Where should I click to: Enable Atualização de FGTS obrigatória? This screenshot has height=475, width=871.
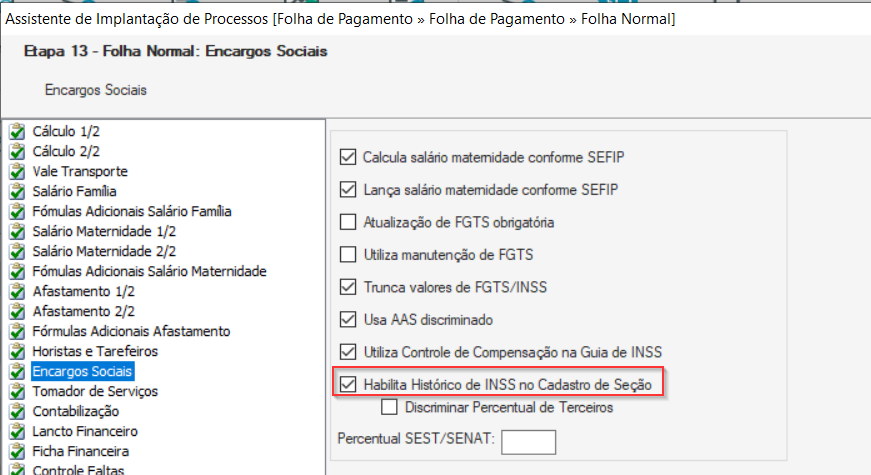(348, 222)
